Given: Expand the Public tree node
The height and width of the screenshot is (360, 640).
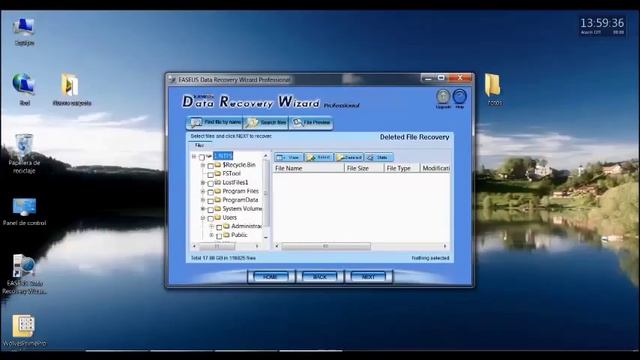Looking at the screenshot, I should [211, 235].
